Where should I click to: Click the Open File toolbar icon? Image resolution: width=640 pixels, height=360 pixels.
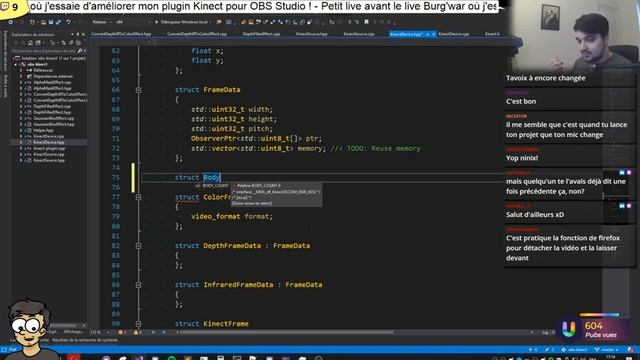[x=43, y=22]
